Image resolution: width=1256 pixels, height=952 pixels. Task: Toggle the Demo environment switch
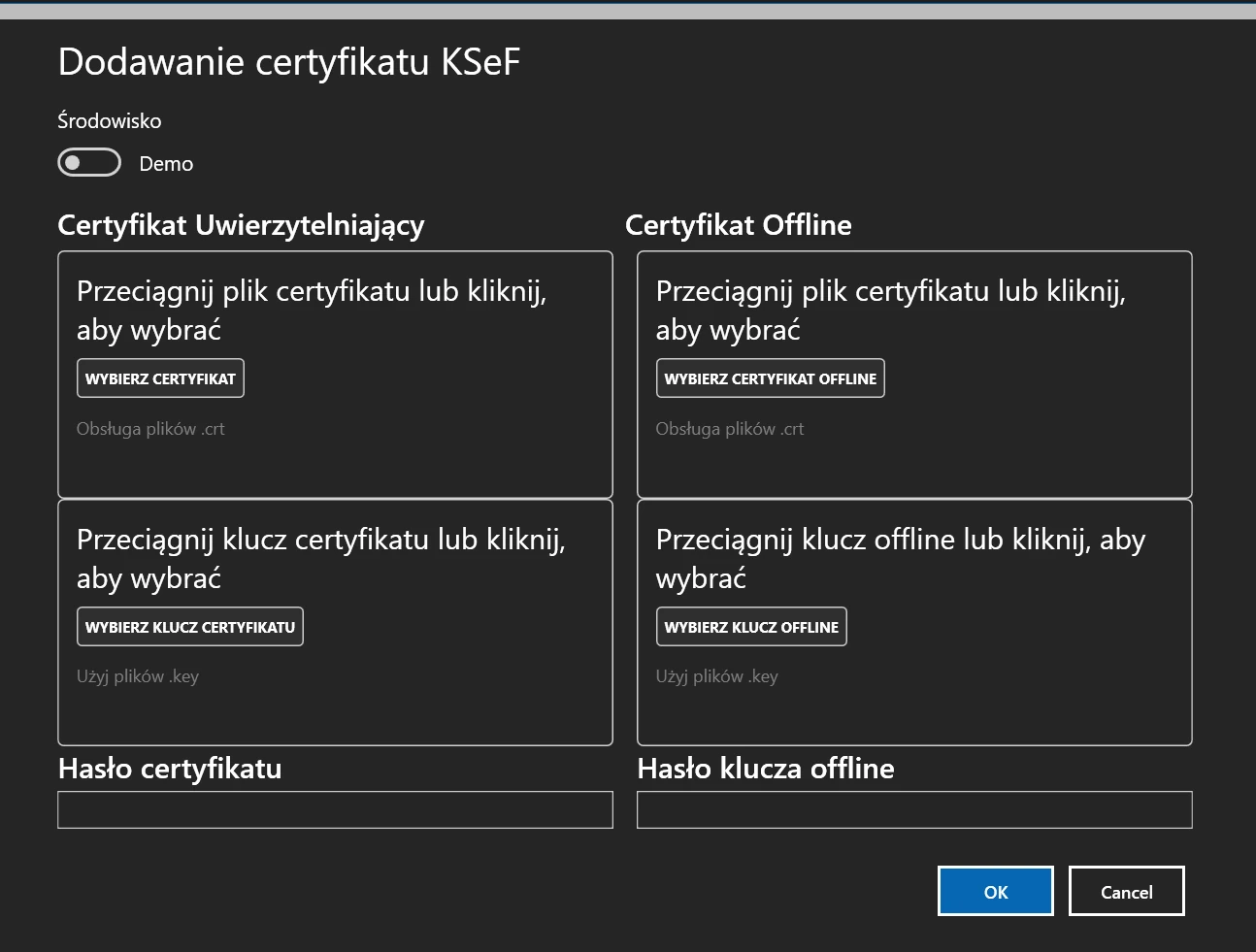pos(89,163)
